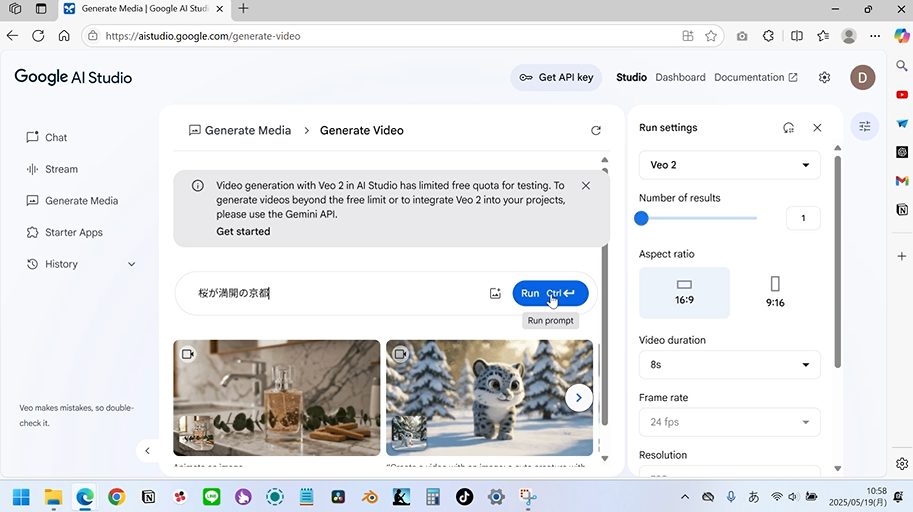Click the Get API key button
Image resolution: width=913 pixels, height=512 pixels.
(556, 77)
